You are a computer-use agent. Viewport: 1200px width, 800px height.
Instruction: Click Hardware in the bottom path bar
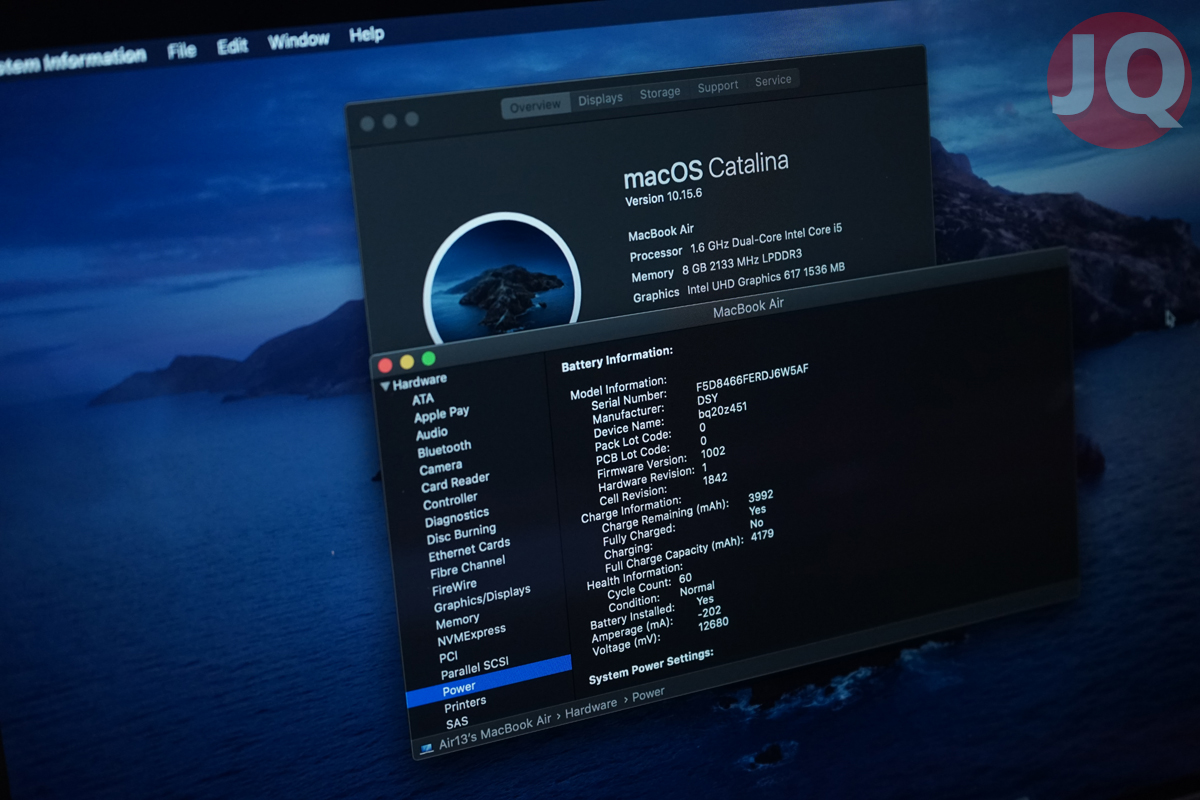591,707
